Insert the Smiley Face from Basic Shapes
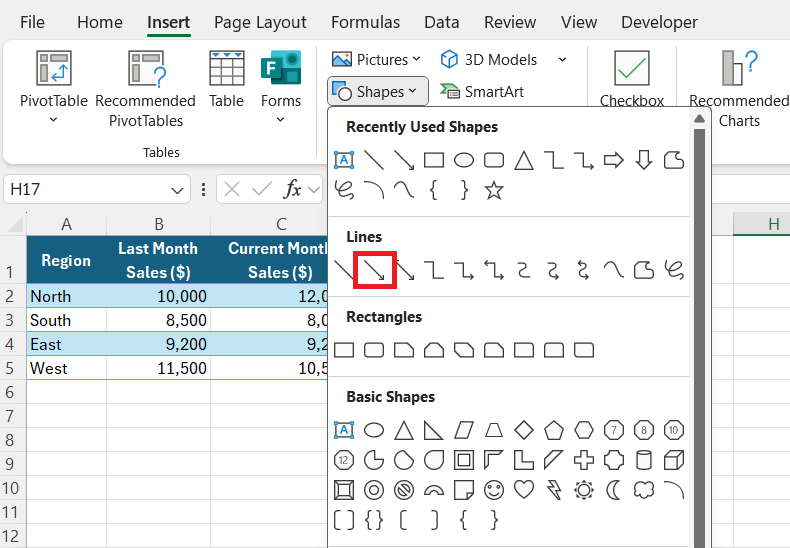 coord(494,490)
